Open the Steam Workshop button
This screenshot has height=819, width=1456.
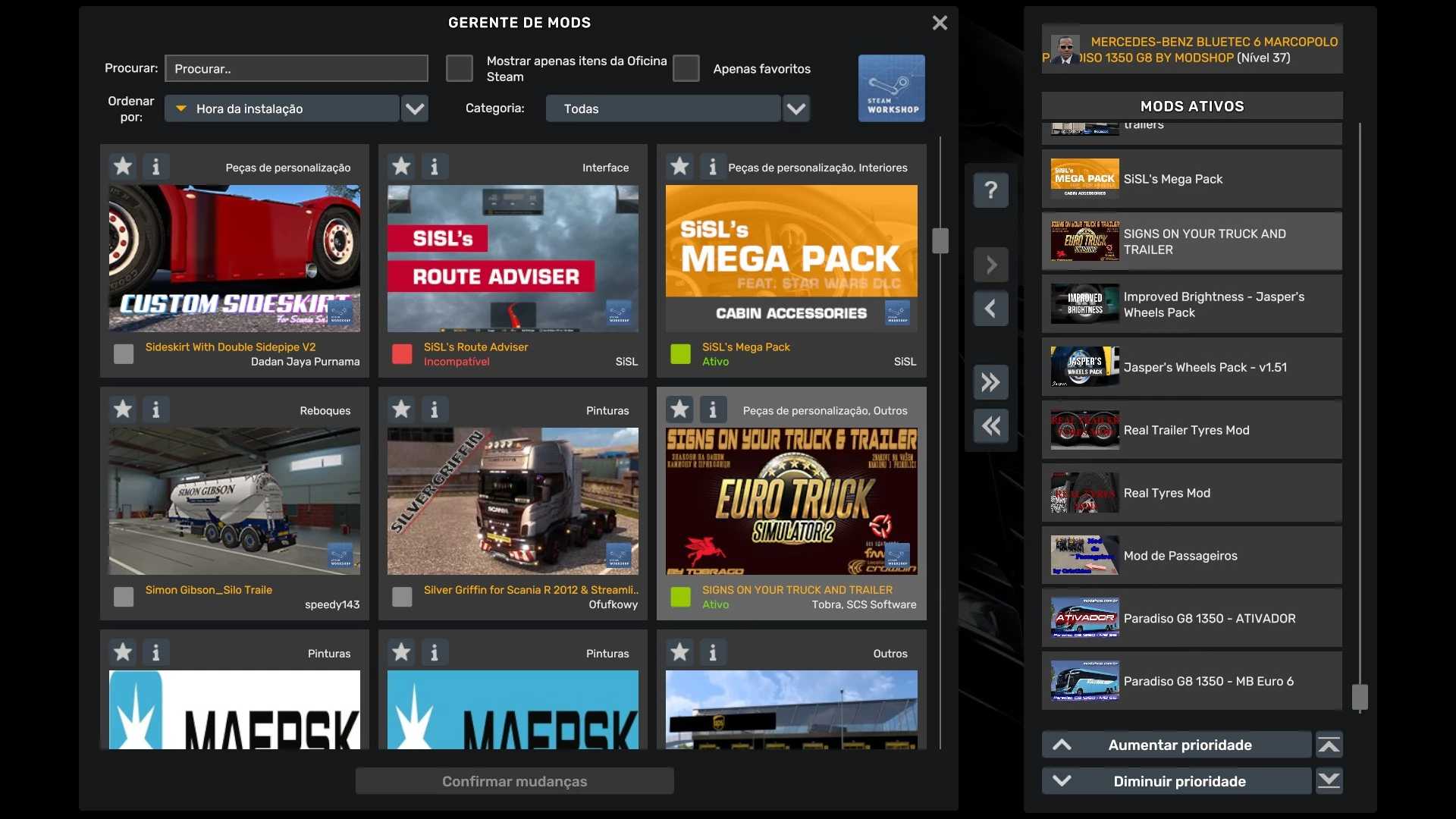click(891, 88)
